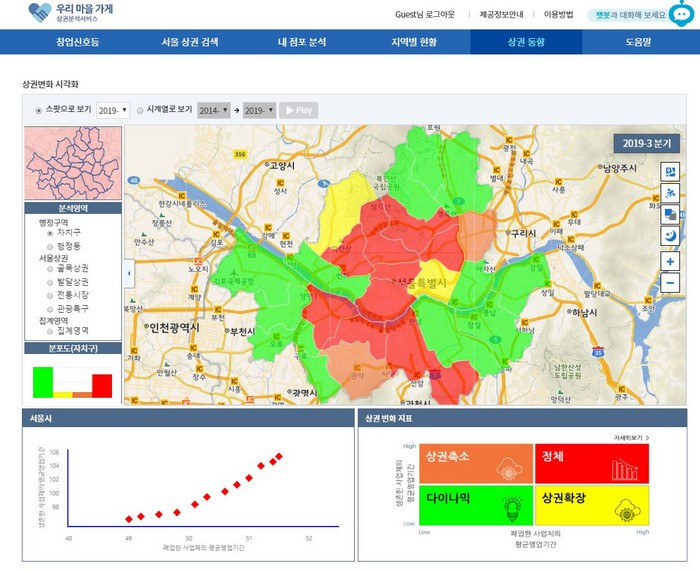Image resolution: width=700 pixels, height=571 pixels.
Task: Click the Seoul district thumbnail map
Action: point(72,162)
